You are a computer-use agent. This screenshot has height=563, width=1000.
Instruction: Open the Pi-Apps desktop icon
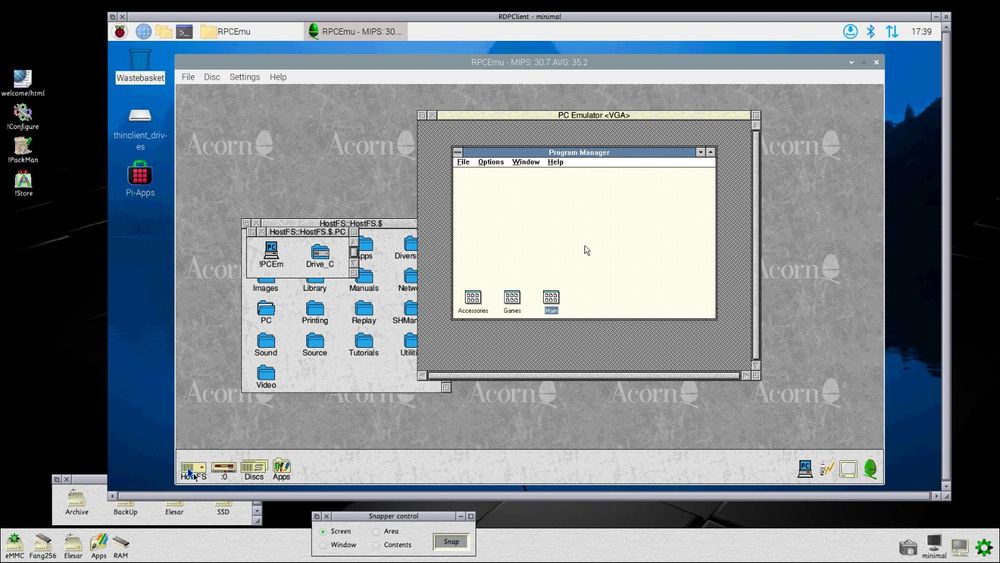click(140, 179)
